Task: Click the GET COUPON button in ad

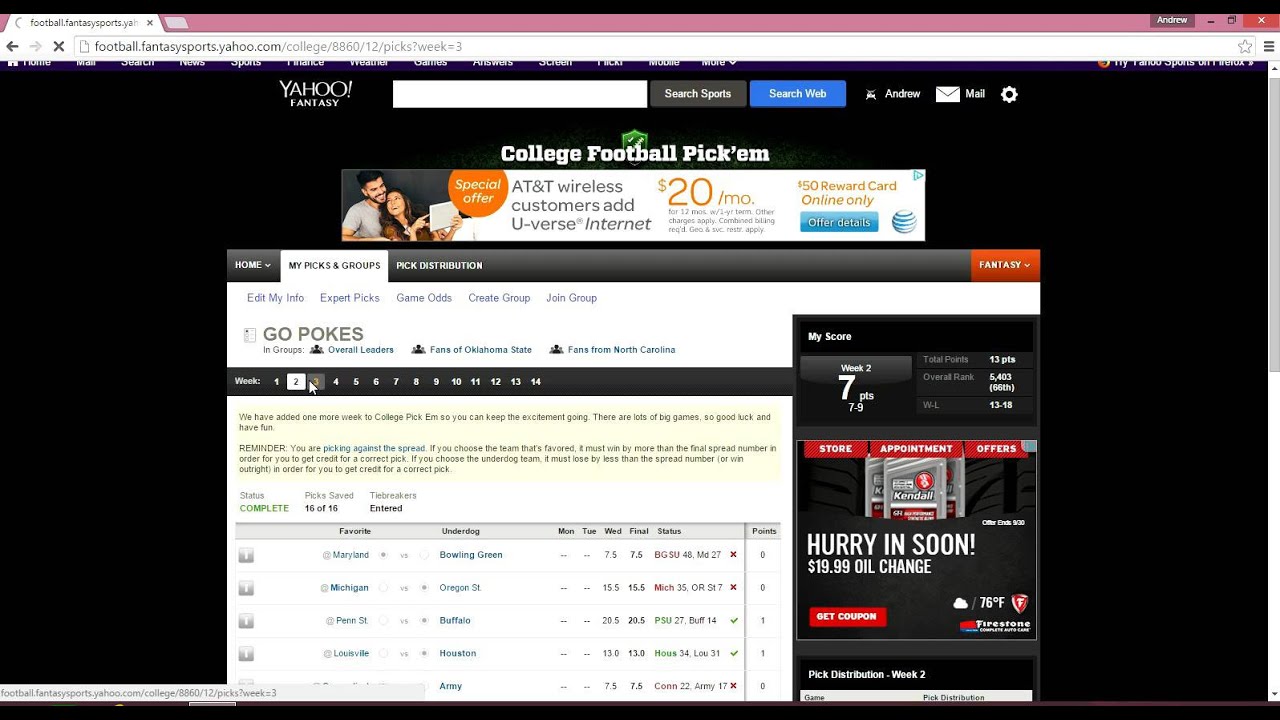Action: 847,617
